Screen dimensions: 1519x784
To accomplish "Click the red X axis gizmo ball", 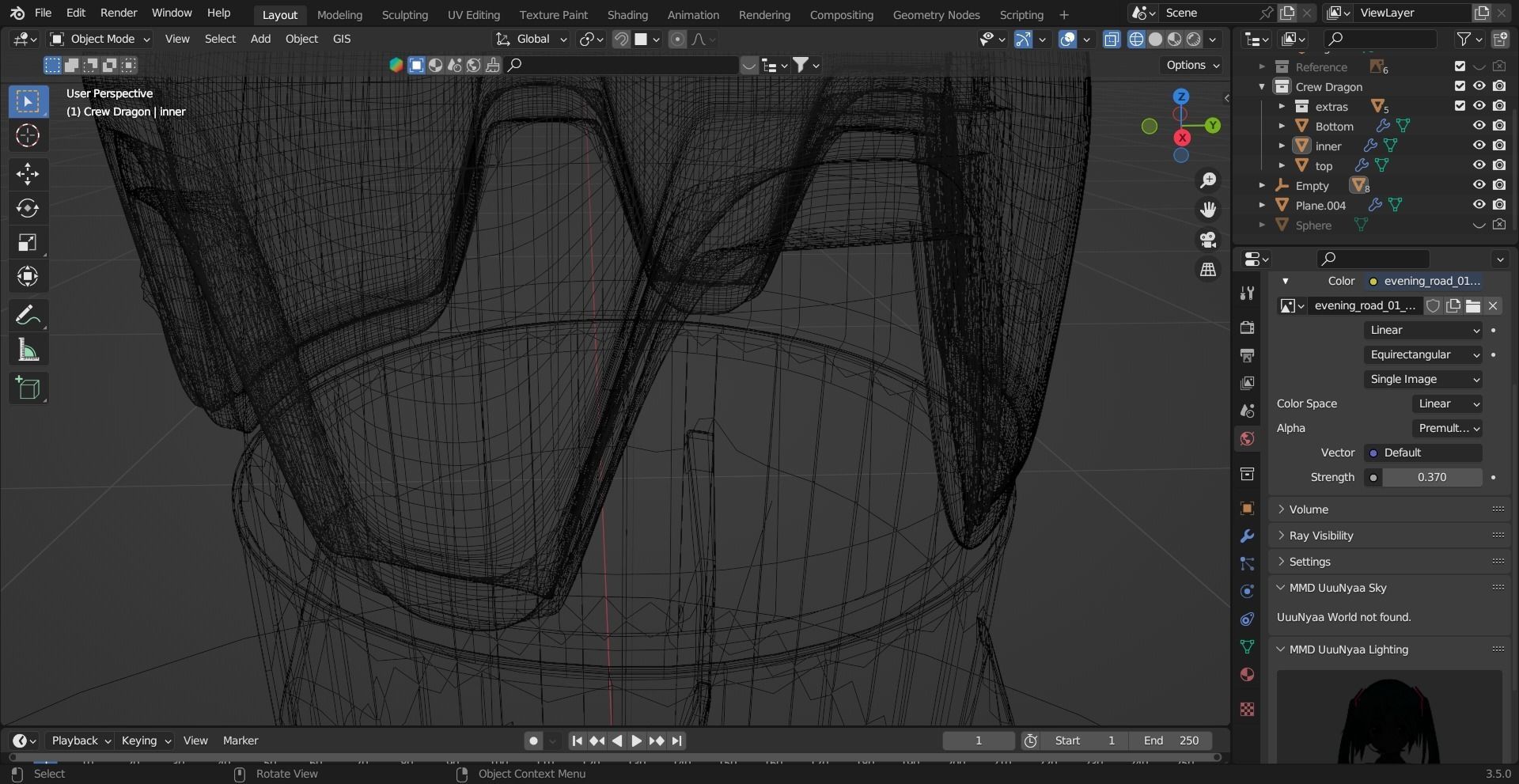I will click(x=1182, y=138).
